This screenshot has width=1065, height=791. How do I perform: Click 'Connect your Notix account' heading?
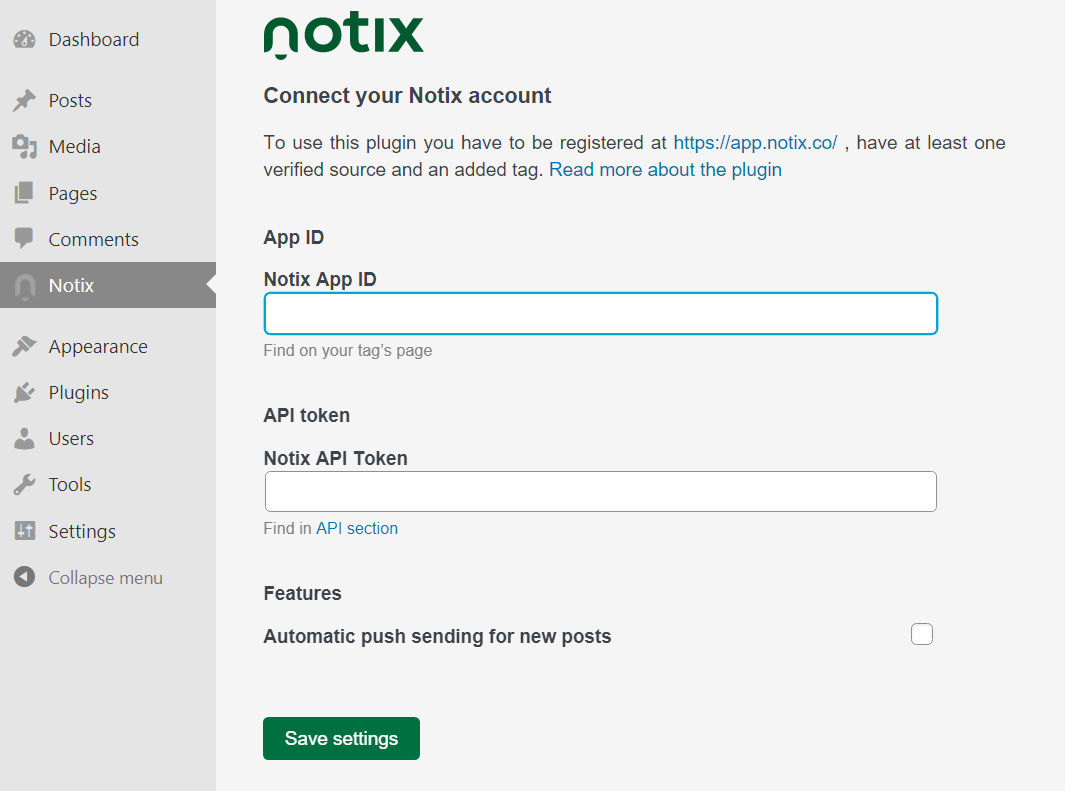click(x=408, y=96)
